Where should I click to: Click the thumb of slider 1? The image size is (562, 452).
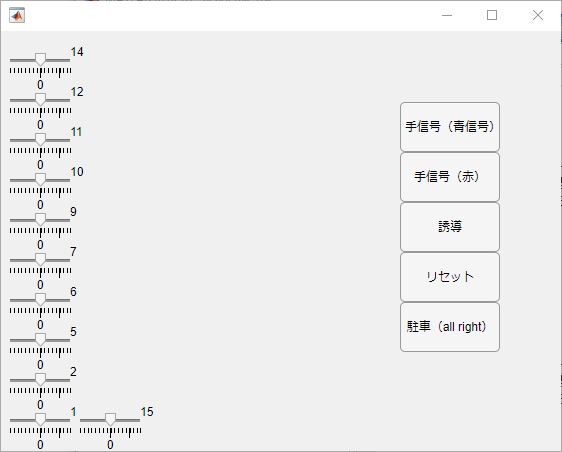[41, 420]
